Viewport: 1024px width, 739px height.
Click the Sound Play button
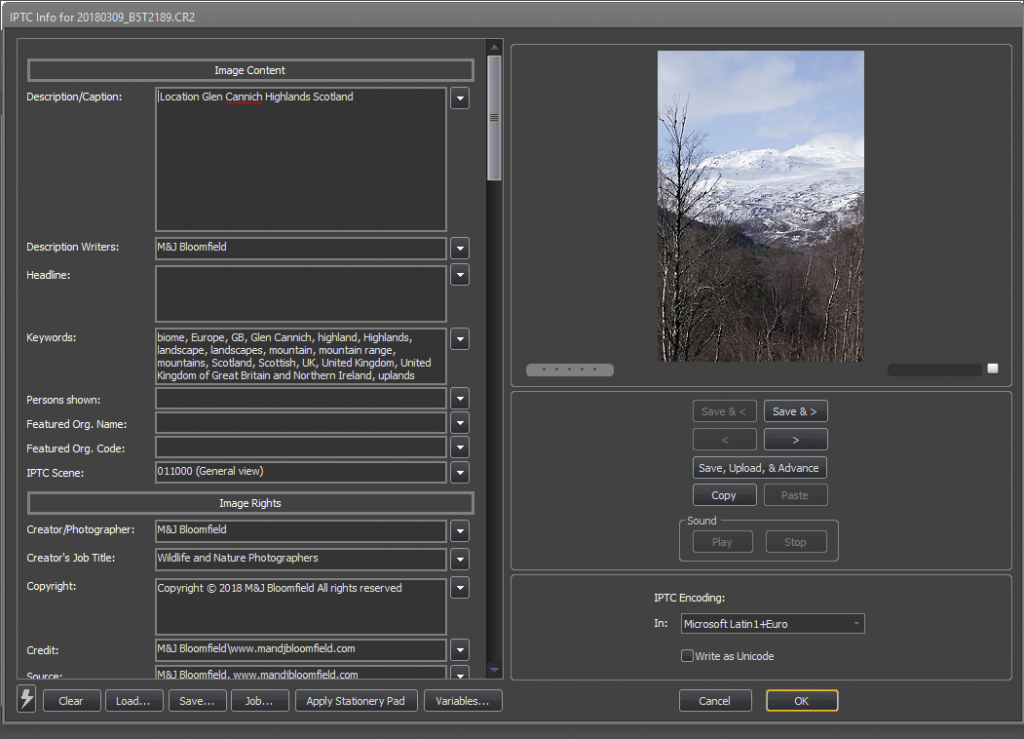tap(722, 542)
